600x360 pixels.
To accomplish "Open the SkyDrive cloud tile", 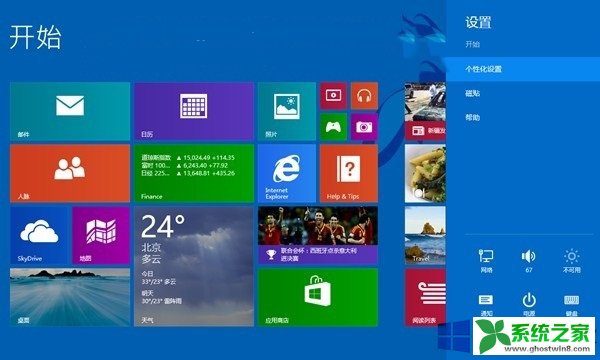I will (39, 235).
